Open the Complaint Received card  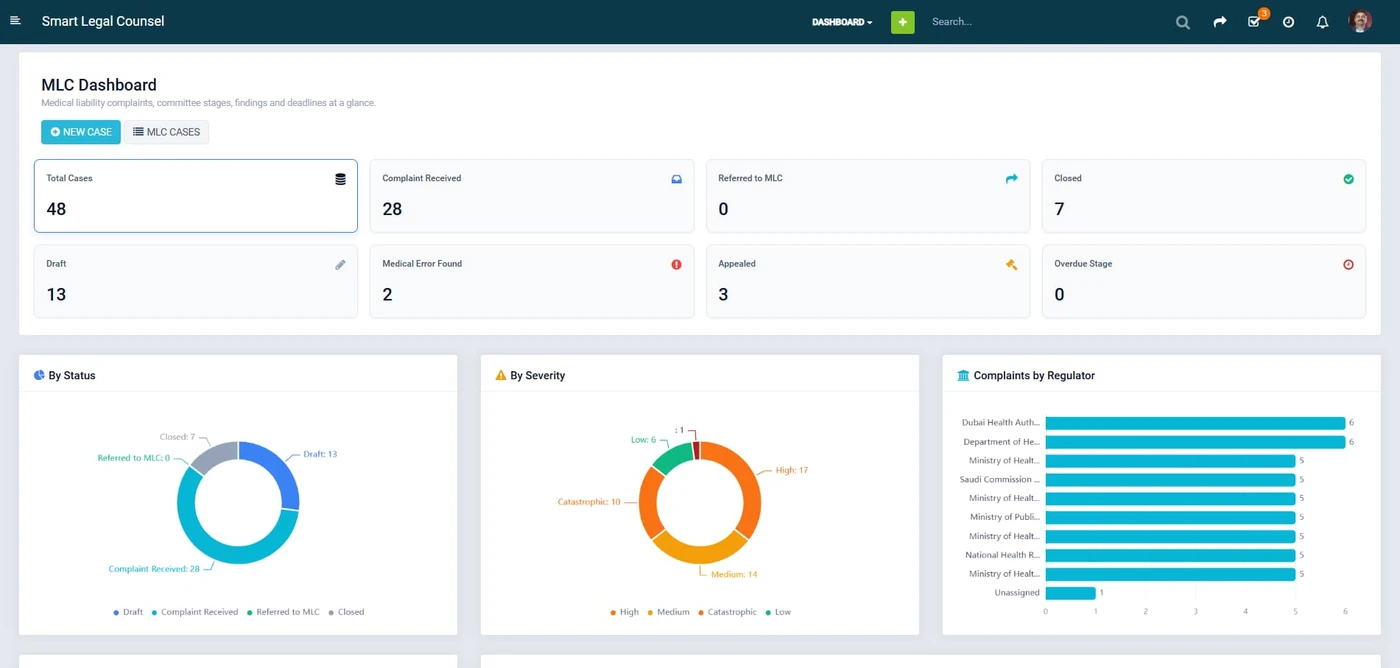[x=532, y=196]
